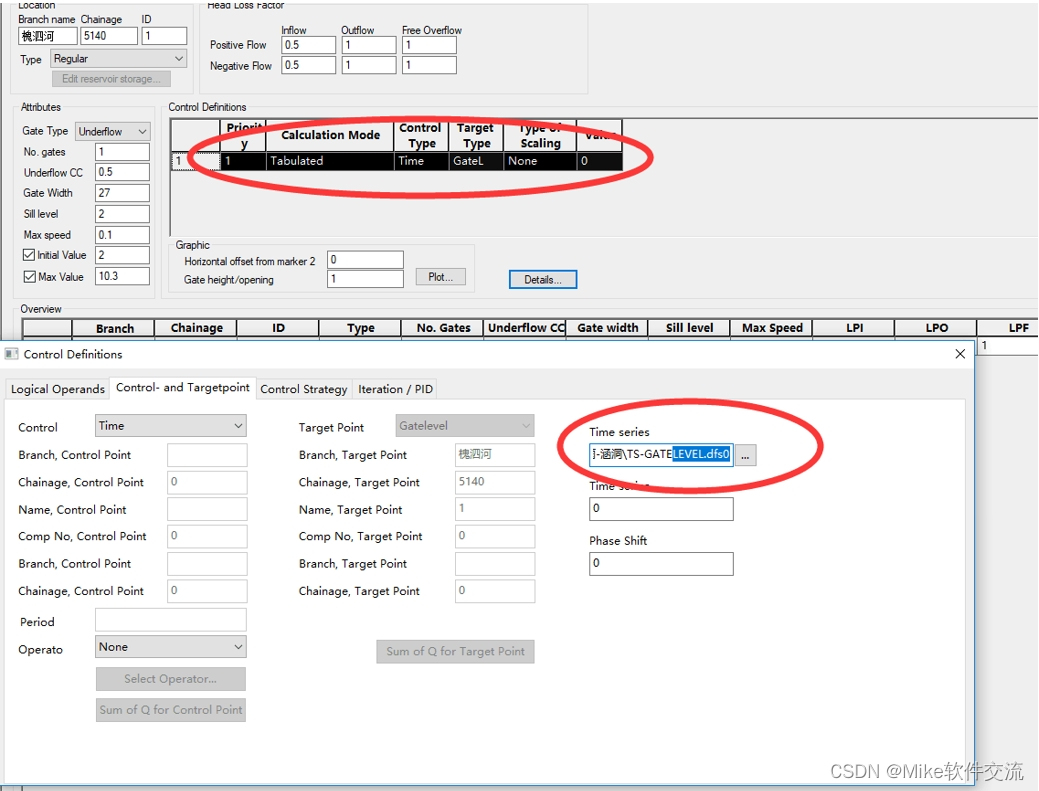Click Sum of Q for Target Point button
This screenshot has height=791, width=1039.
(455, 652)
